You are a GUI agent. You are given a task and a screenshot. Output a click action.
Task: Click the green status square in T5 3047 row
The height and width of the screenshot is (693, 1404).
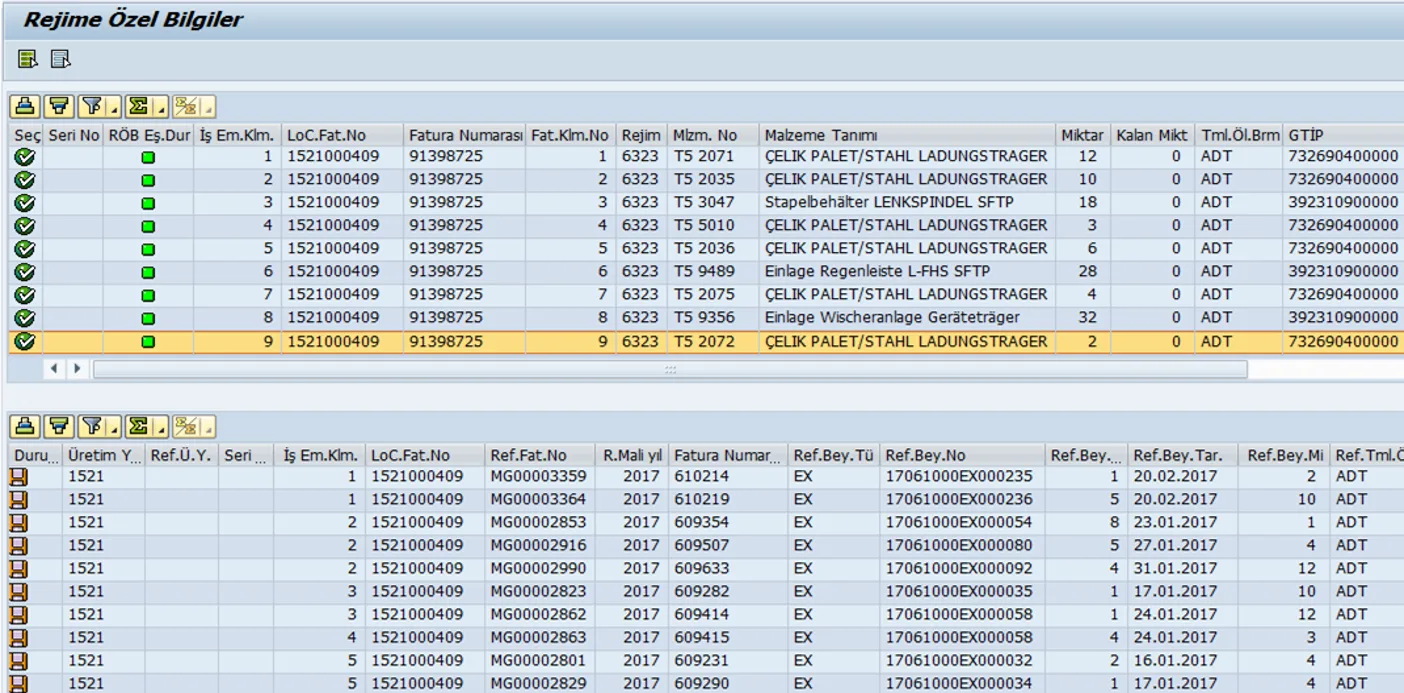(148, 203)
